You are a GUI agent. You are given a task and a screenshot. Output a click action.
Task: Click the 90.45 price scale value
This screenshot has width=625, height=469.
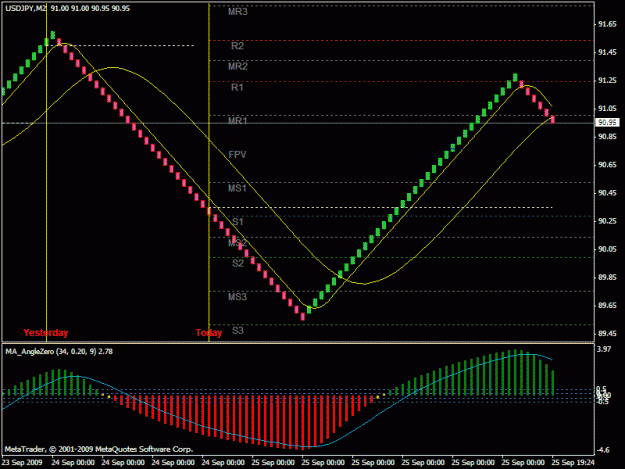pos(607,193)
